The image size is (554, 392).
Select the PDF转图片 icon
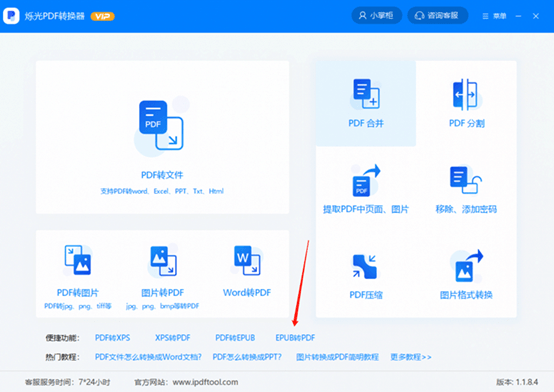(x=78, y=260)
